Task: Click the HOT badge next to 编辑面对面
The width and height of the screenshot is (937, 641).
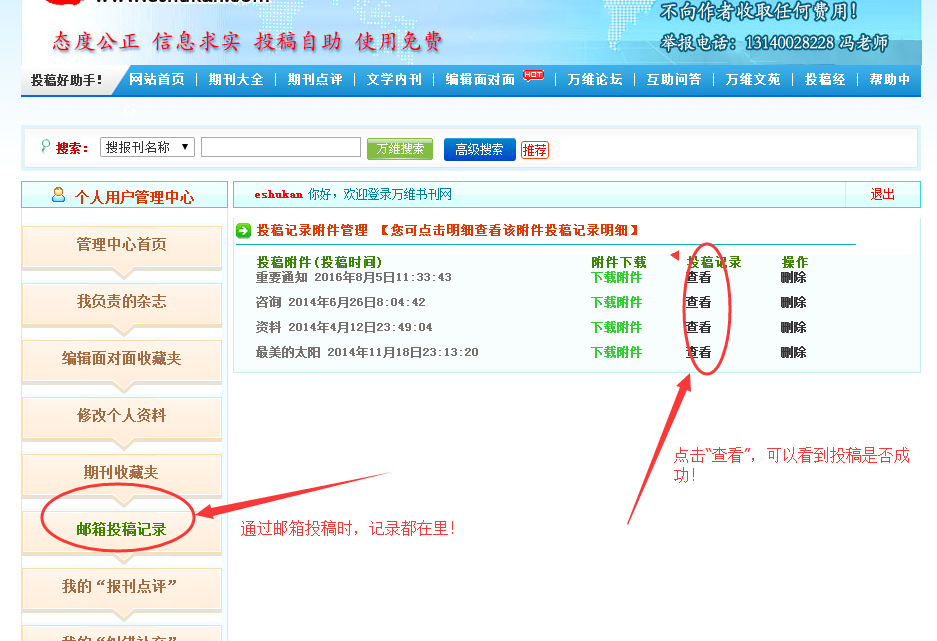Action: coord(533,75)
